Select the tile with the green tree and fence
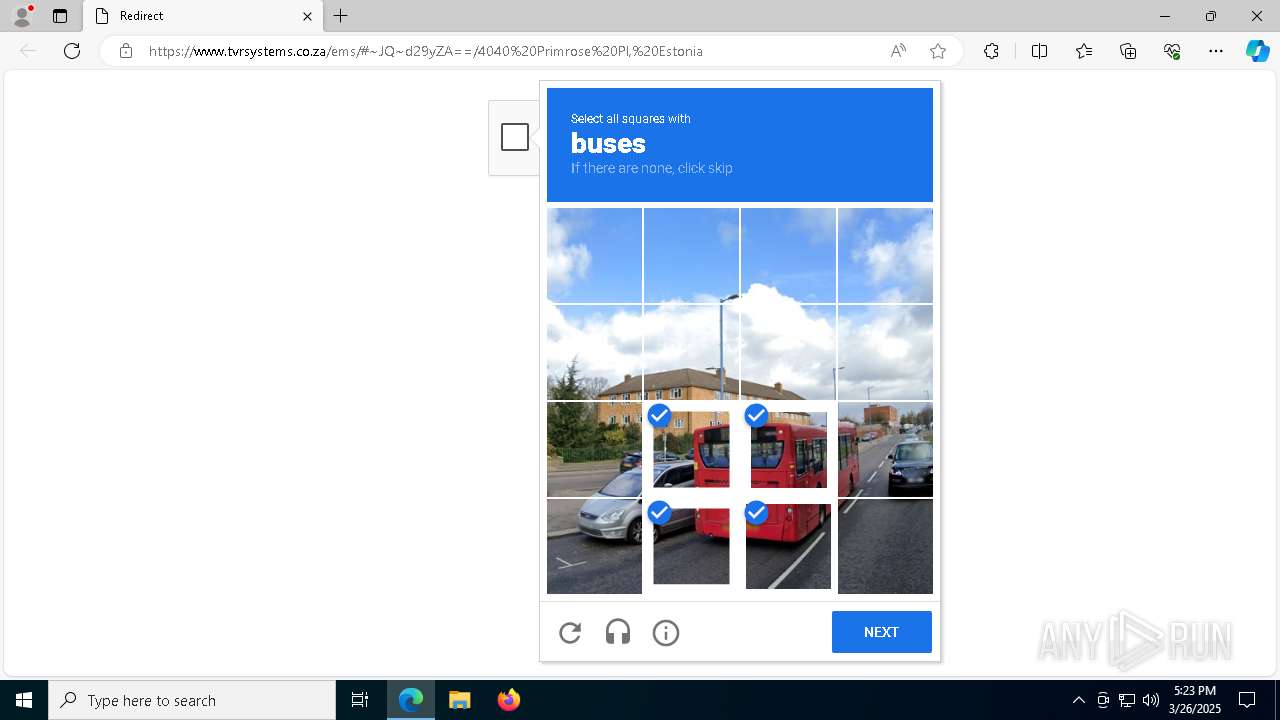Viewport: 1280px width, 720px height. click(x=594, y=449)
